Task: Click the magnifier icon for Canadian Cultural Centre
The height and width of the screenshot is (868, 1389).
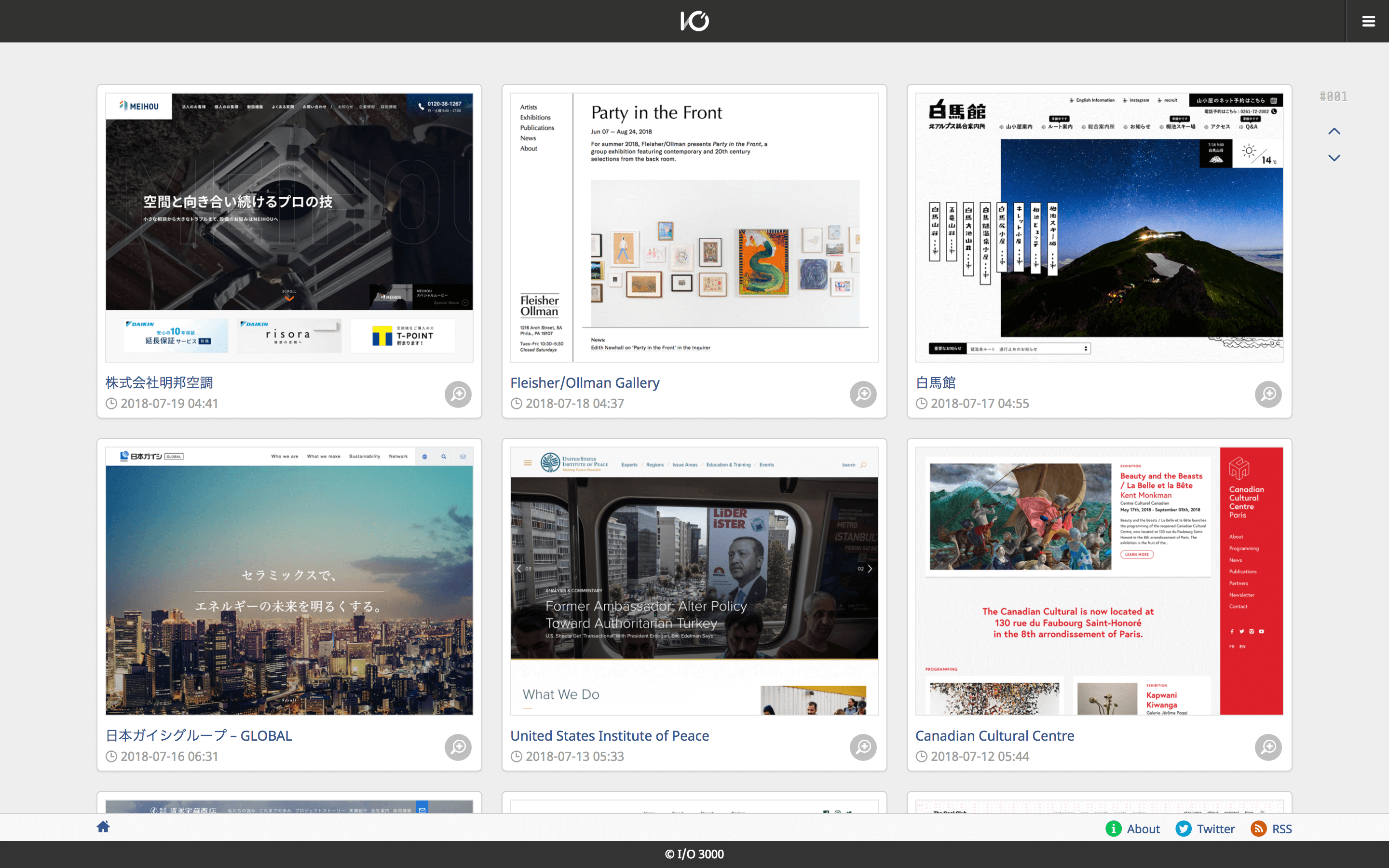Action: (x=1268, y=747)
